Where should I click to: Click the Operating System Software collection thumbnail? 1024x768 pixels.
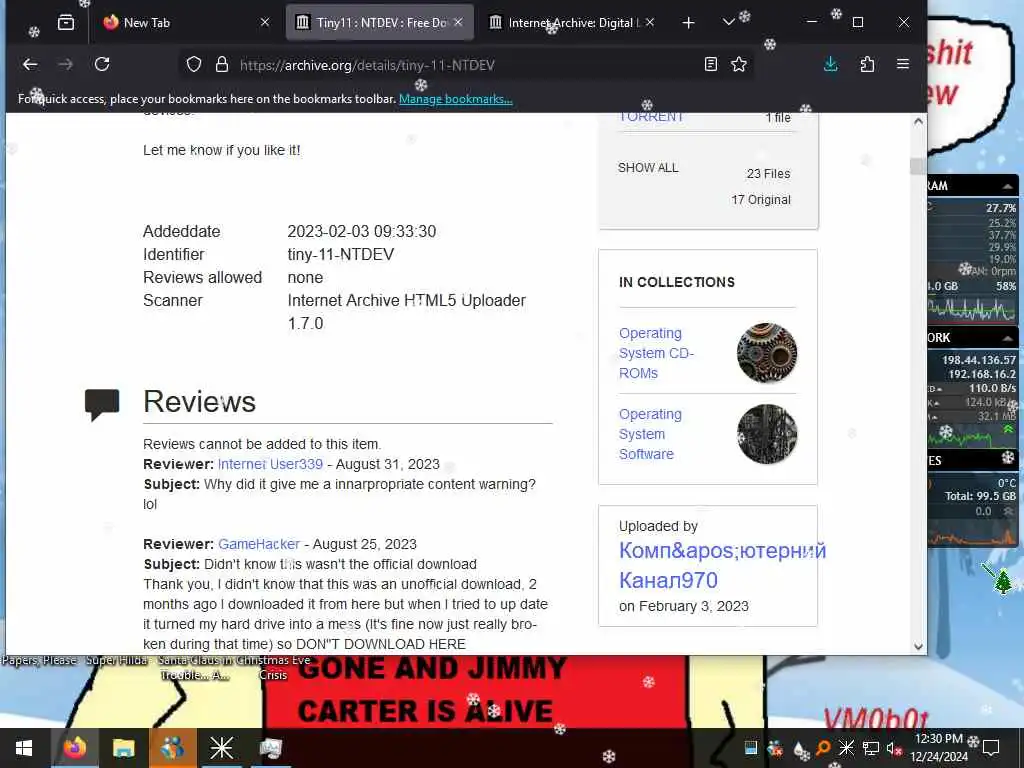[767, 434]
